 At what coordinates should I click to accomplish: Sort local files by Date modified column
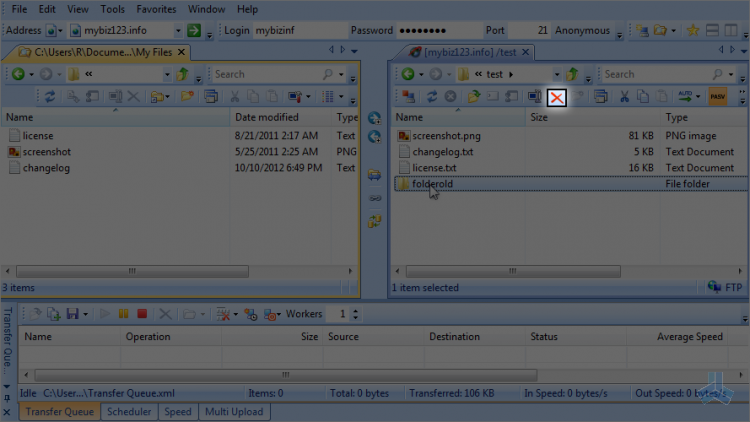(x=280, y=117)
